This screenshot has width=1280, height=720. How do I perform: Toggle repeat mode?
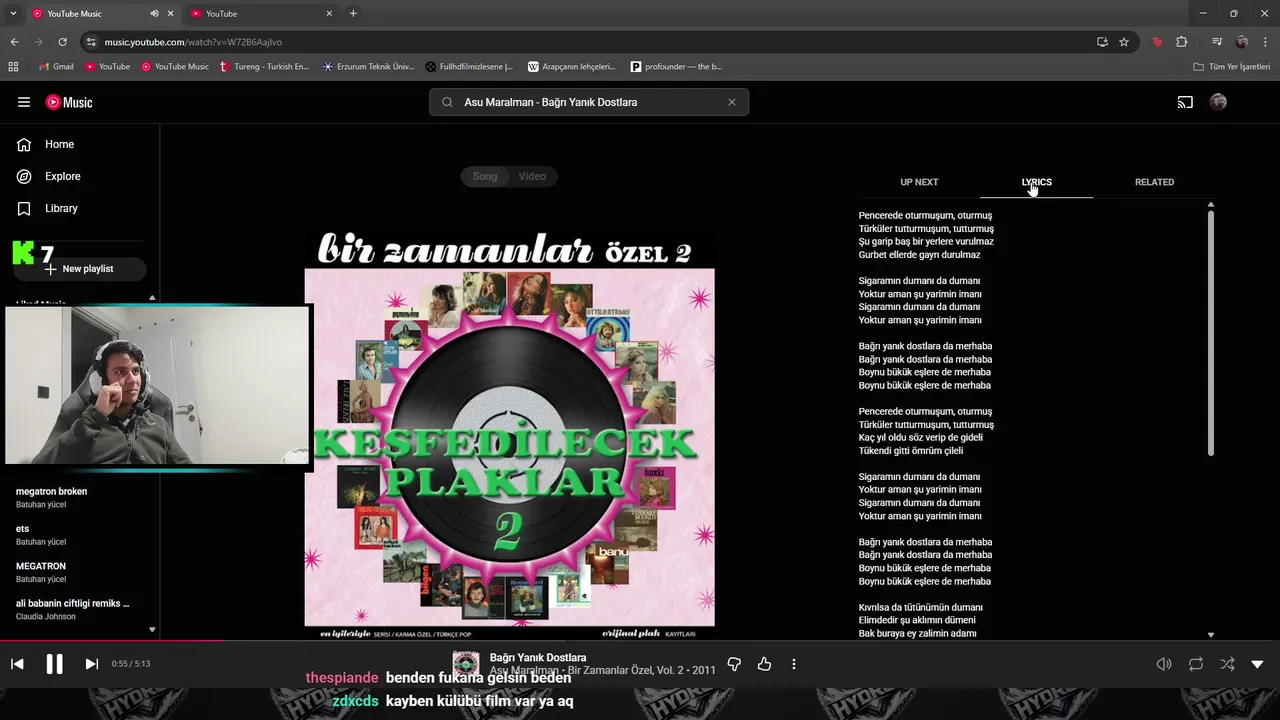[1196, 664]
